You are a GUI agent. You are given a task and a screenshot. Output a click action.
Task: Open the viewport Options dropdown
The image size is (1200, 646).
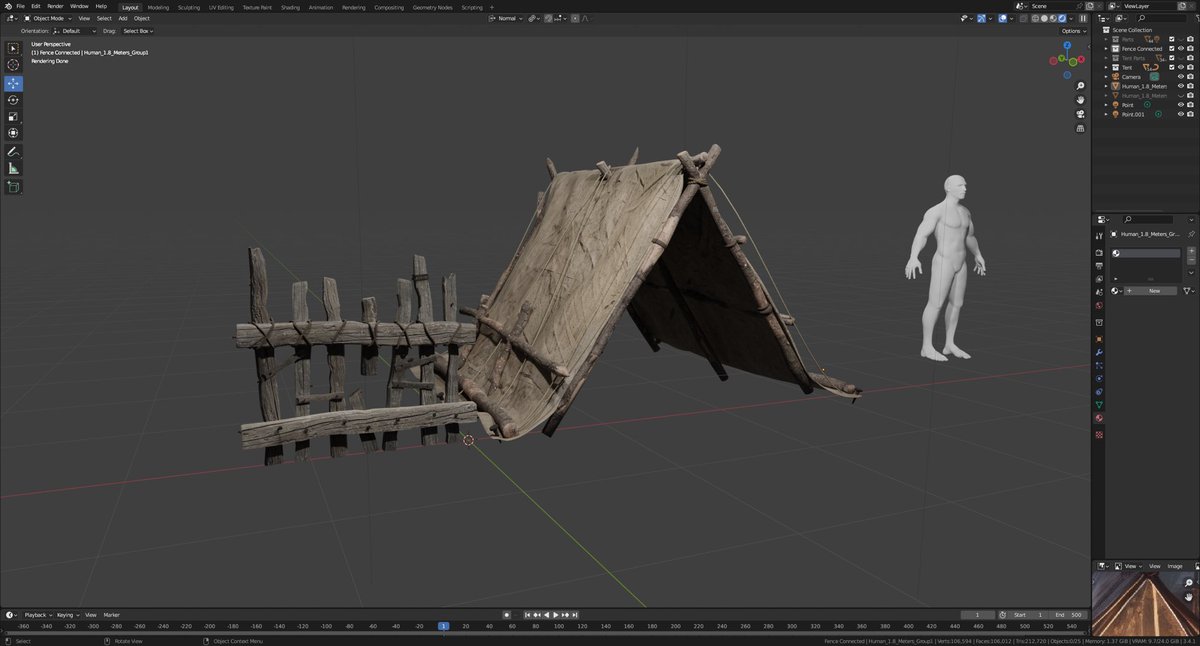click(1073, 31)
